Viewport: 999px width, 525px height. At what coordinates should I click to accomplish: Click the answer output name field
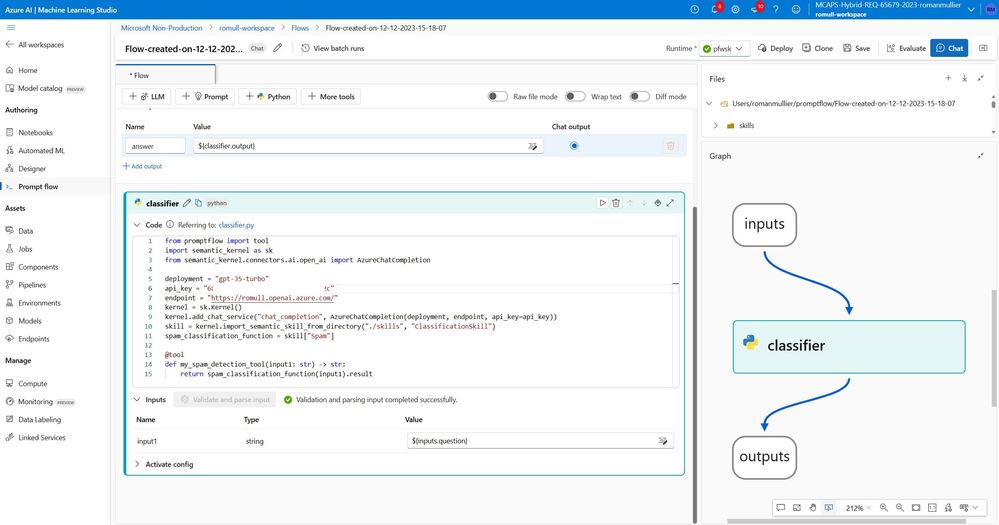click(155, 146)
